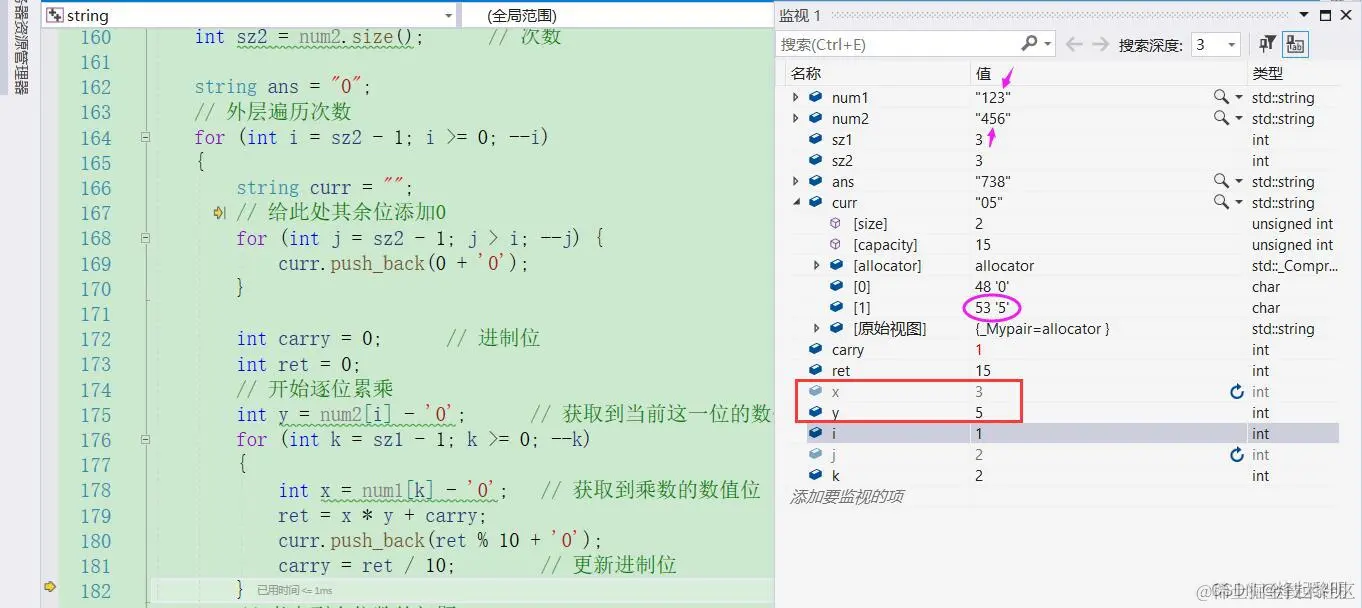Click the refresh icon next to variable x
The height and width of the screenshot is (608, 1362).
point(1238,391)
